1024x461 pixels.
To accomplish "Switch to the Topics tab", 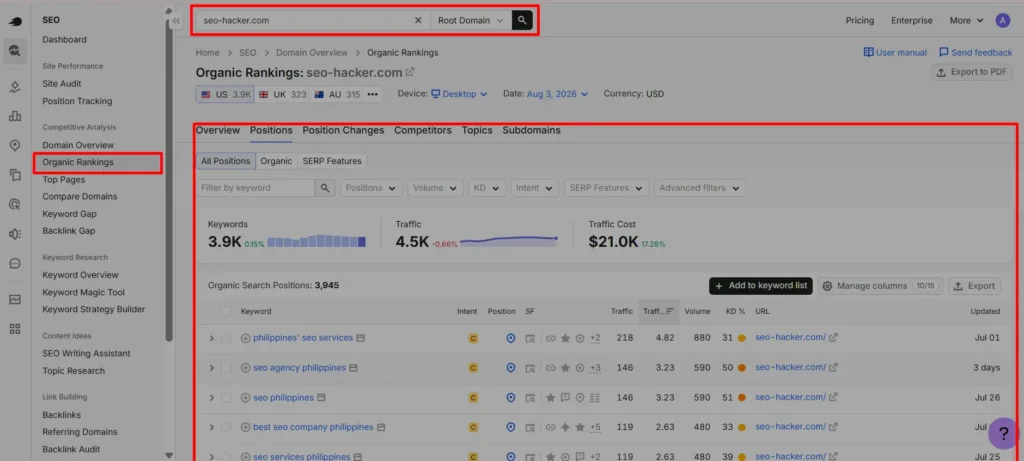I will (x=477, y=130).
